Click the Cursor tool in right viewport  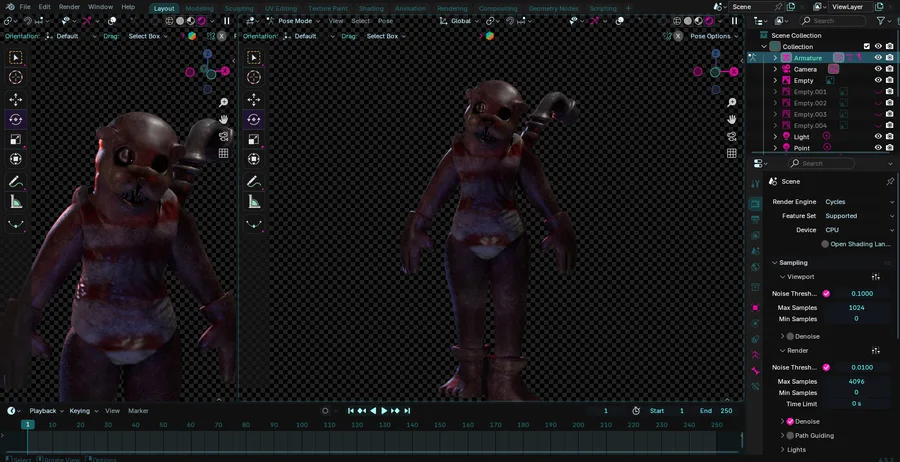pyautogui.click(x=253, y=77)
